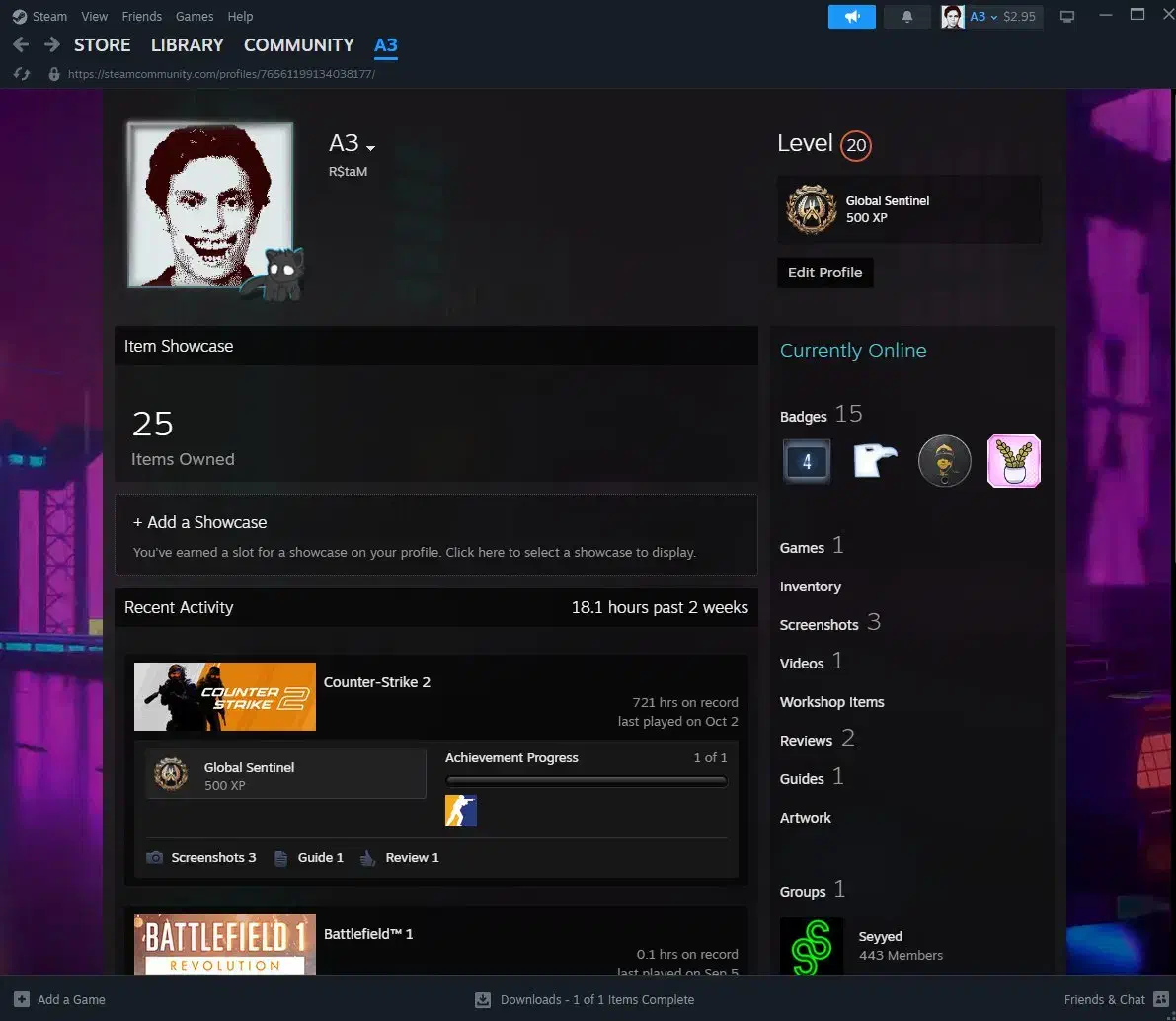Open the Steam menu

(x=39, y=16)
